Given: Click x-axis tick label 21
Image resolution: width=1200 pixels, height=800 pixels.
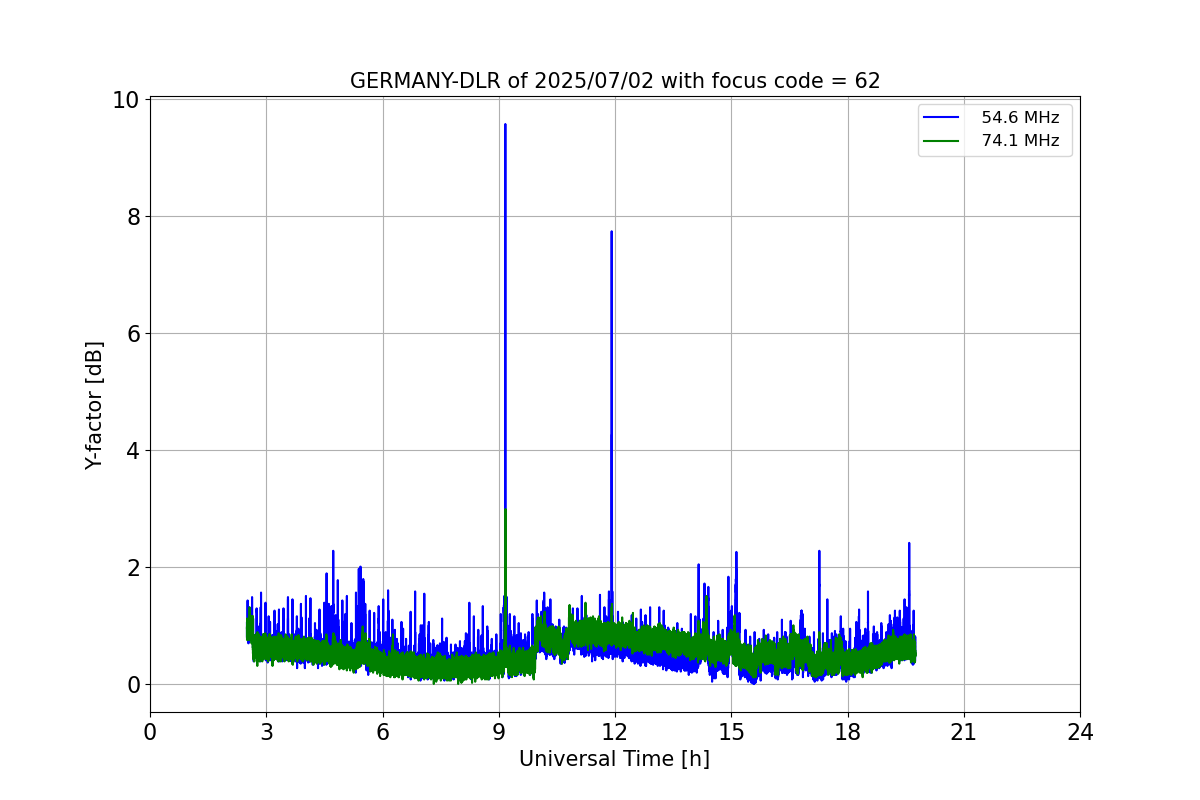Looking at the screenshot, I should pos(964,732).
